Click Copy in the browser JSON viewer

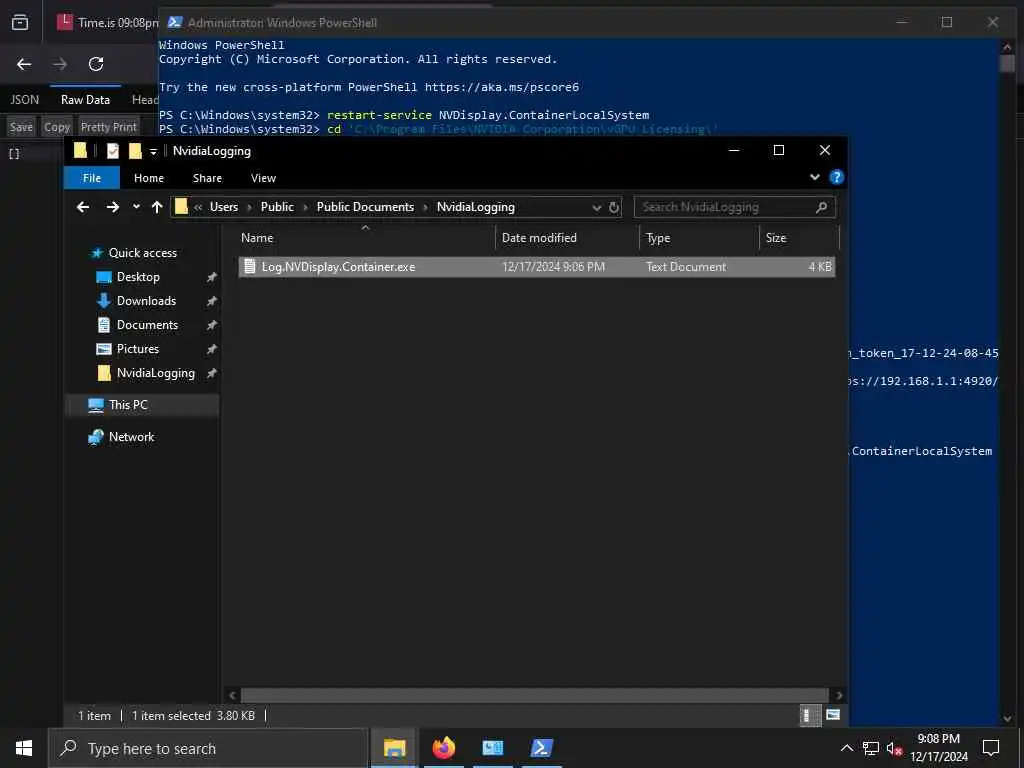tap(57, 127)
